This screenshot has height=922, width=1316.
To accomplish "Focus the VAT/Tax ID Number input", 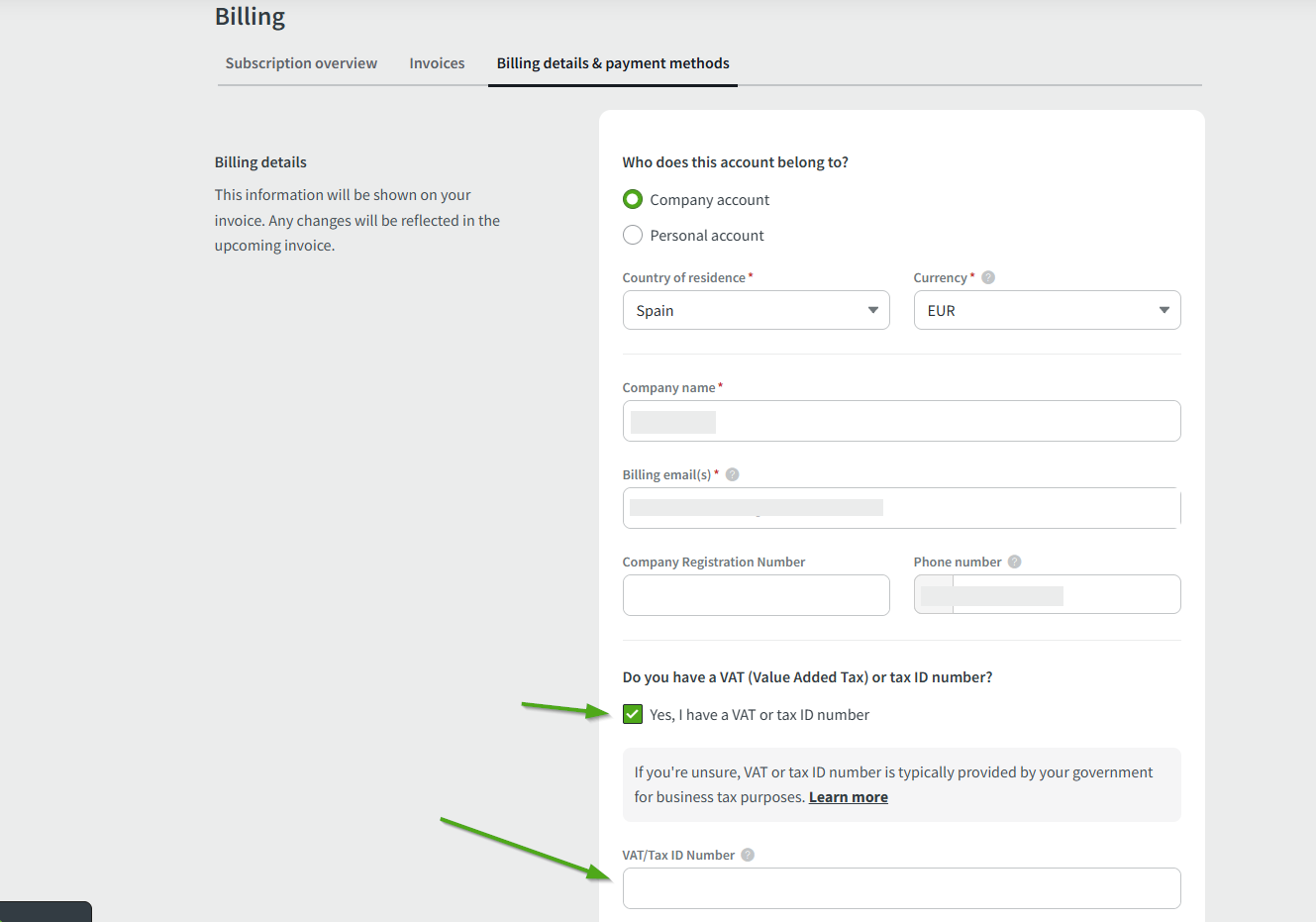I will coord(901,888).
